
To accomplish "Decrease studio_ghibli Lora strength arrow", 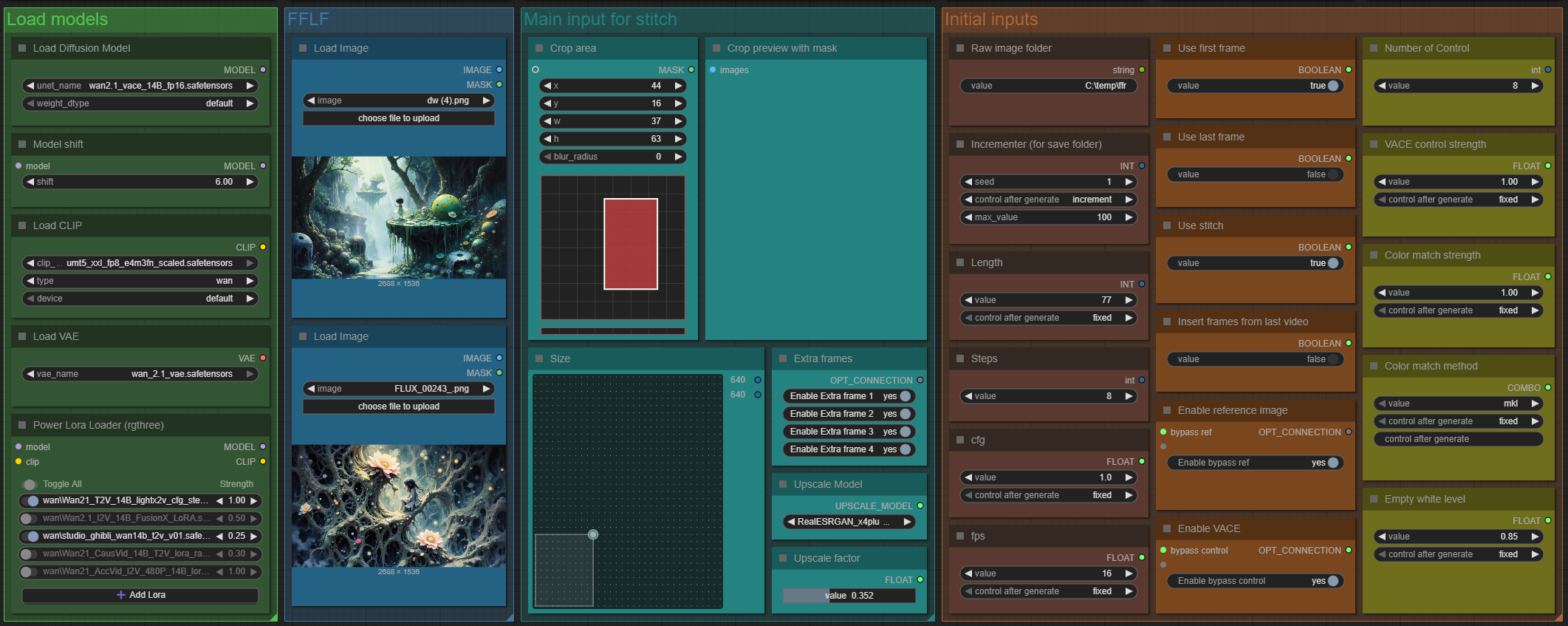I will 219,536.
